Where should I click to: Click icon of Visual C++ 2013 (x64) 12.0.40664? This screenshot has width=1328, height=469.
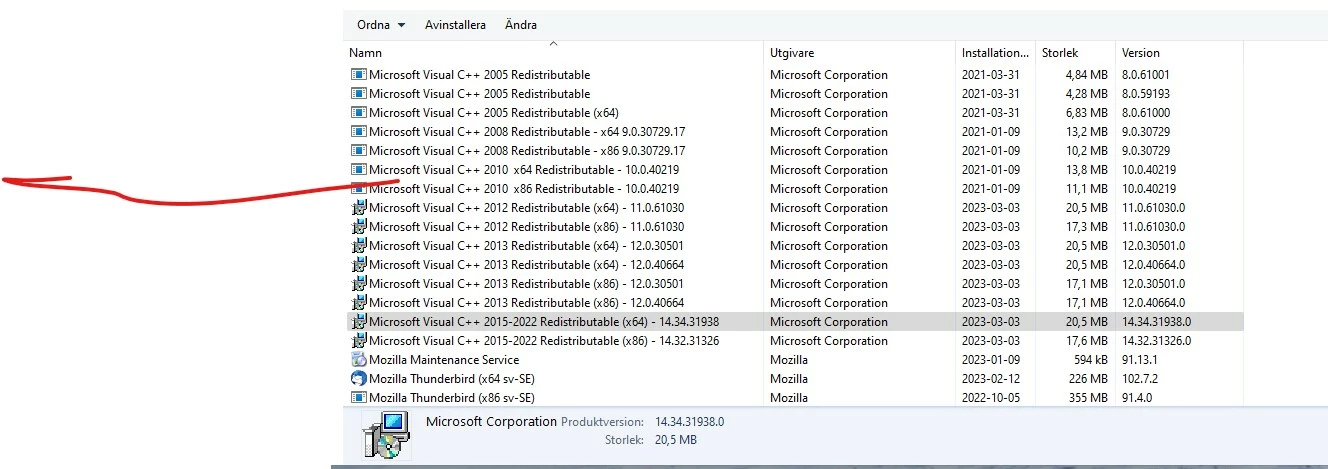coord(359,265)
